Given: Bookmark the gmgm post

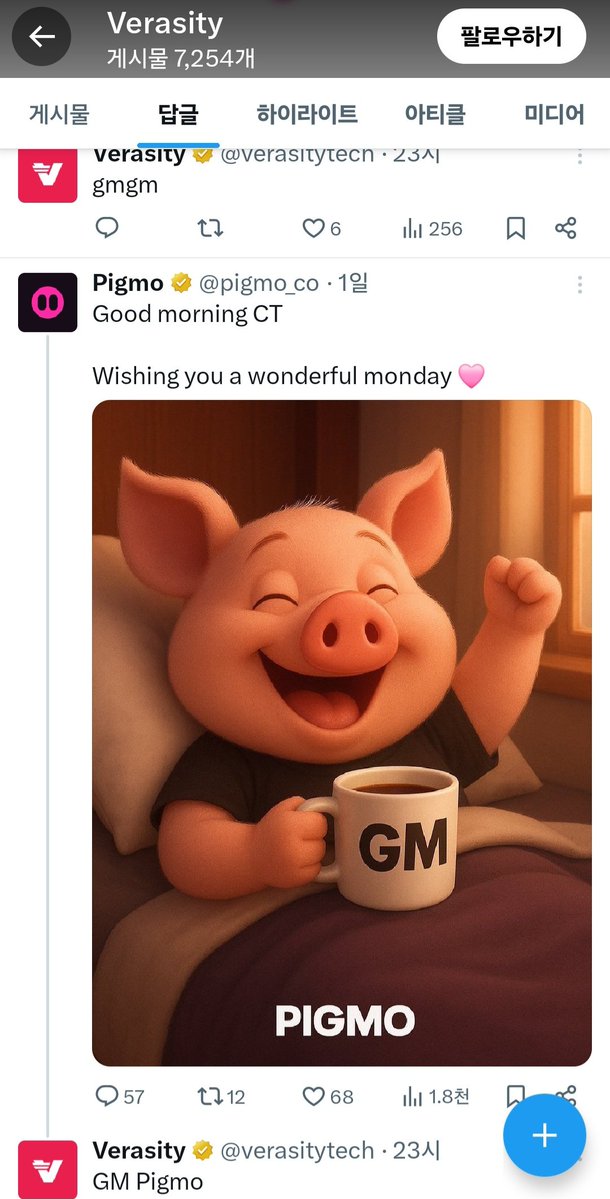Looking at the screenshot, I should coord(516,228).
